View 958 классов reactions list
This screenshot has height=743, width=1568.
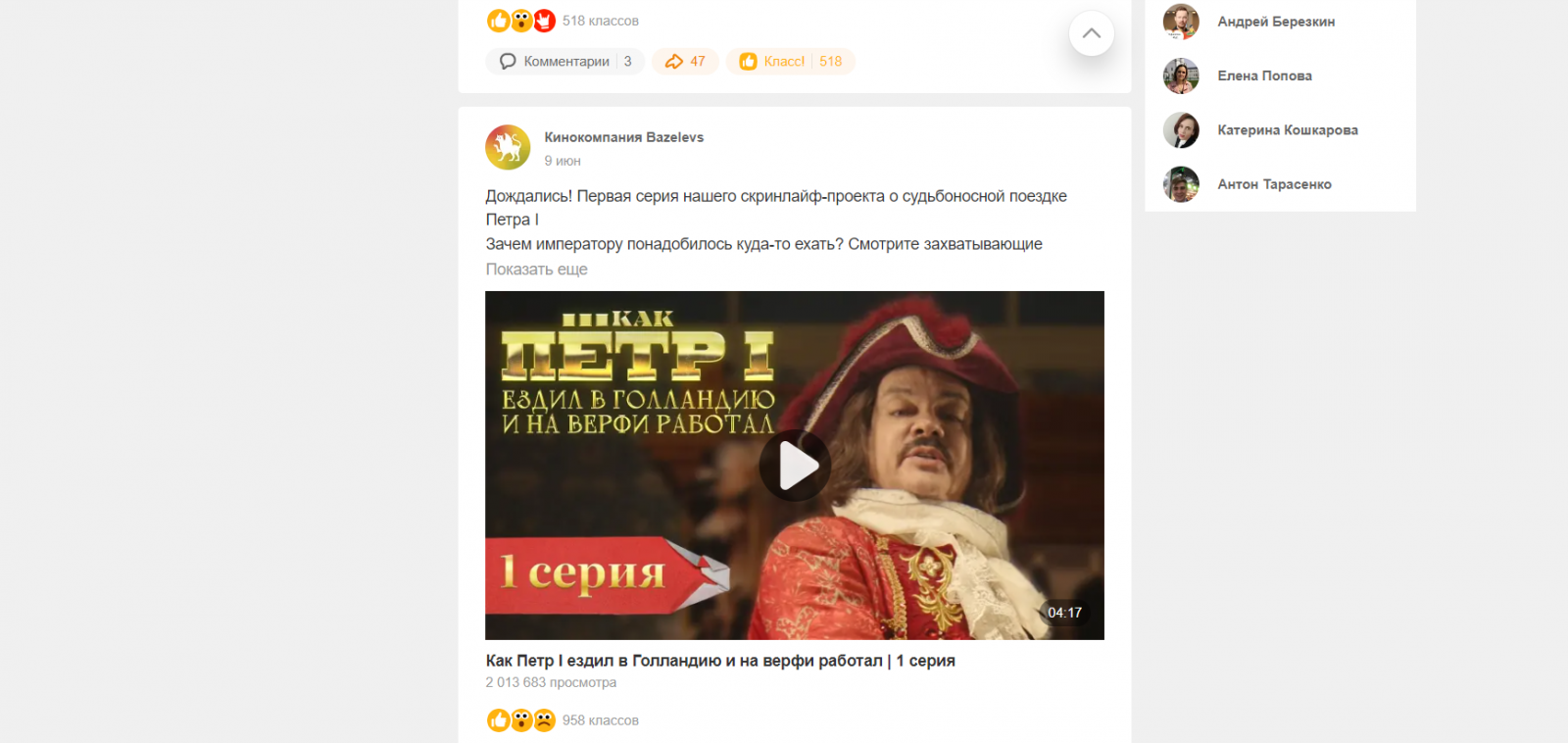click(x=600, y=720)
